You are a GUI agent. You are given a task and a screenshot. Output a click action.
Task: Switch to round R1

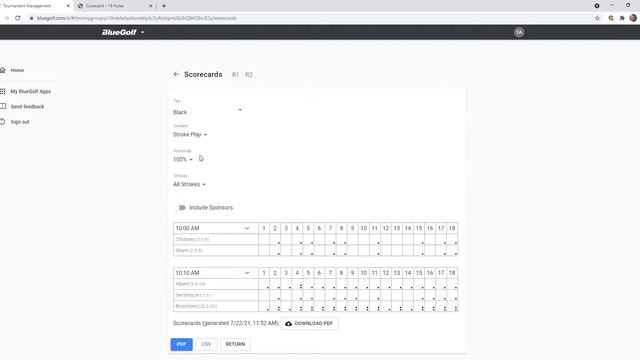236,75
